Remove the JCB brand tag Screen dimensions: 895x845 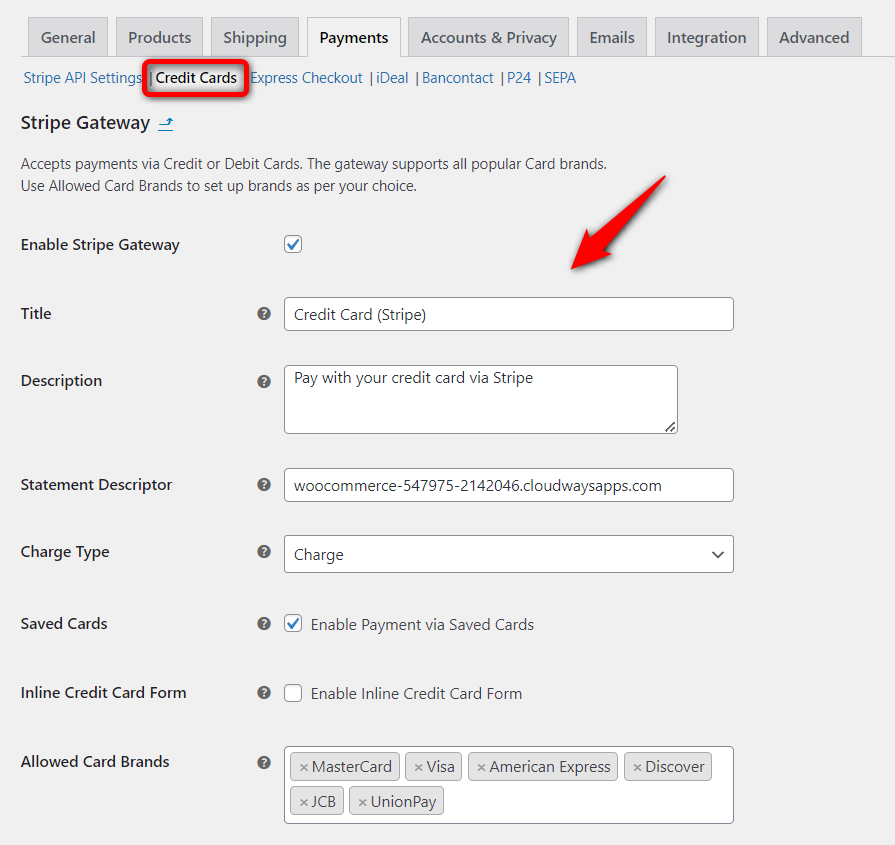[304, 802]
